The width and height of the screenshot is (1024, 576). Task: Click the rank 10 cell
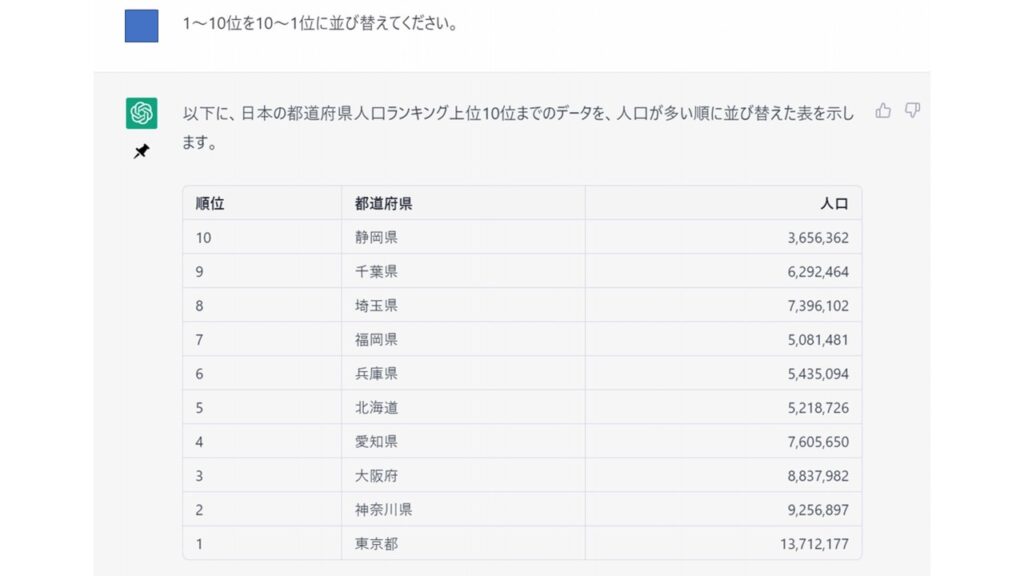[204, 238]
